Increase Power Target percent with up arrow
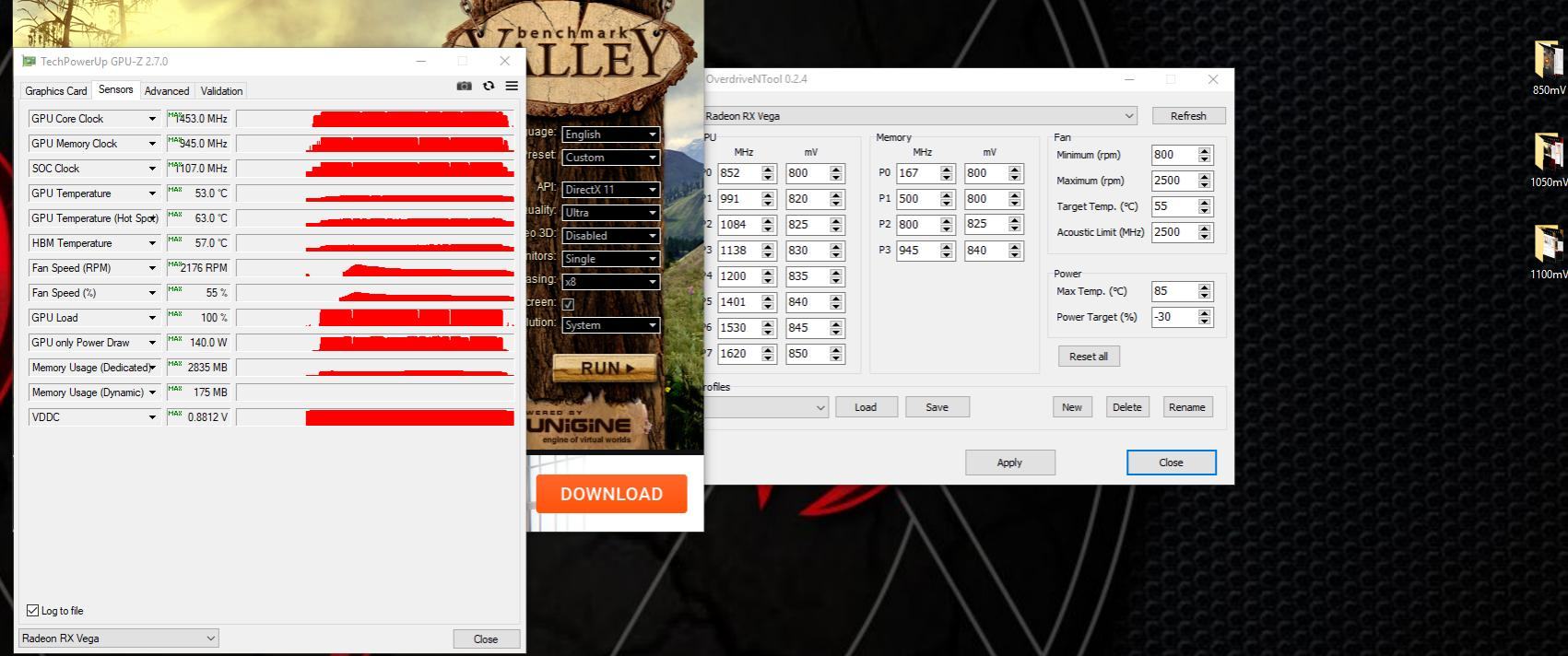 (1204, 313)
